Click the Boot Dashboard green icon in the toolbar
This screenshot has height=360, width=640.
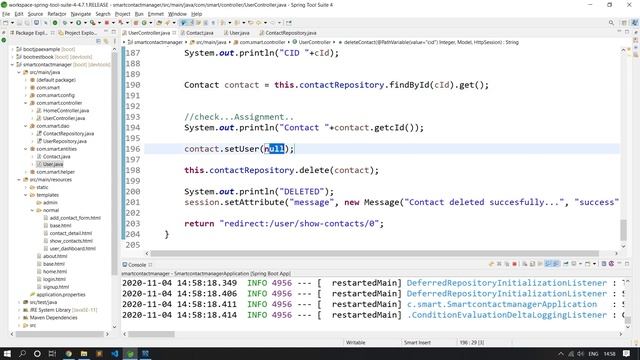pos(55,23)
